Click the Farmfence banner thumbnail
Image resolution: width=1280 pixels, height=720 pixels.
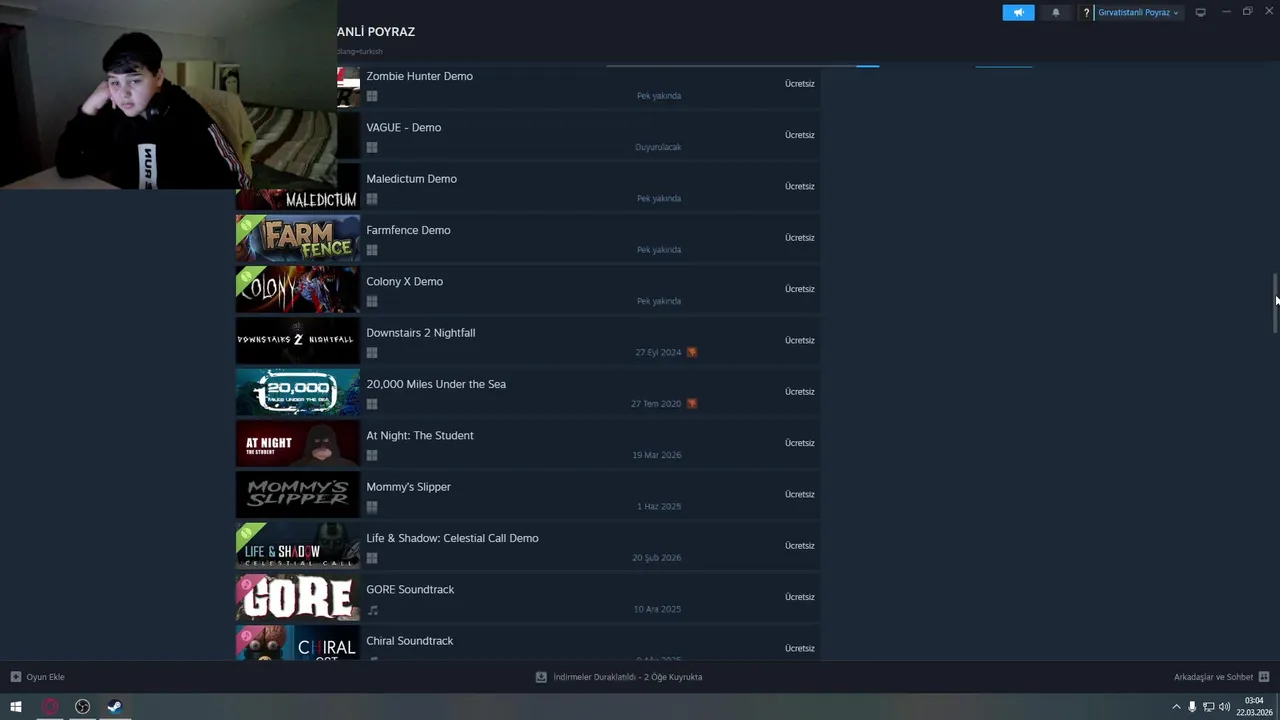[x=297, y=238]
